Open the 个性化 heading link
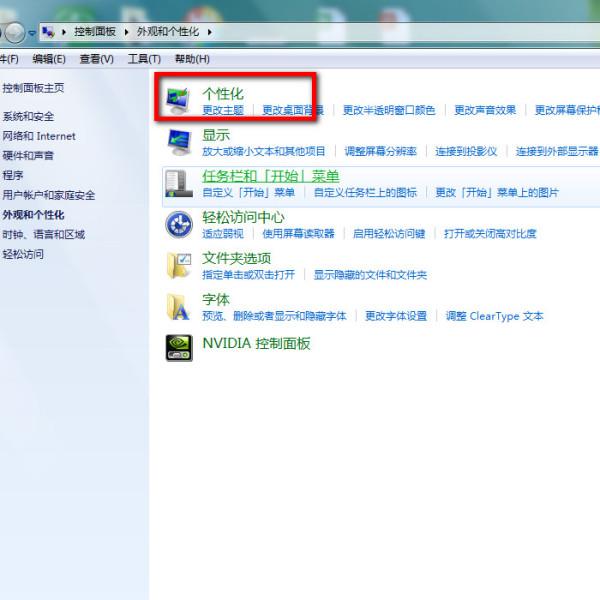Screen dimensions: 600x600 click(x=223, y=94)
